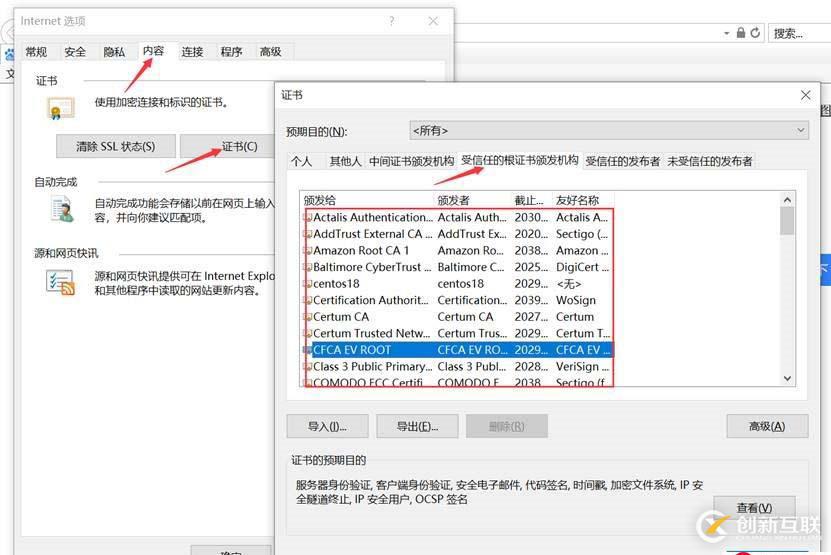Select the Amazon Root CA 1 certificate
831x555 pixels.
(x=458, y=250)
